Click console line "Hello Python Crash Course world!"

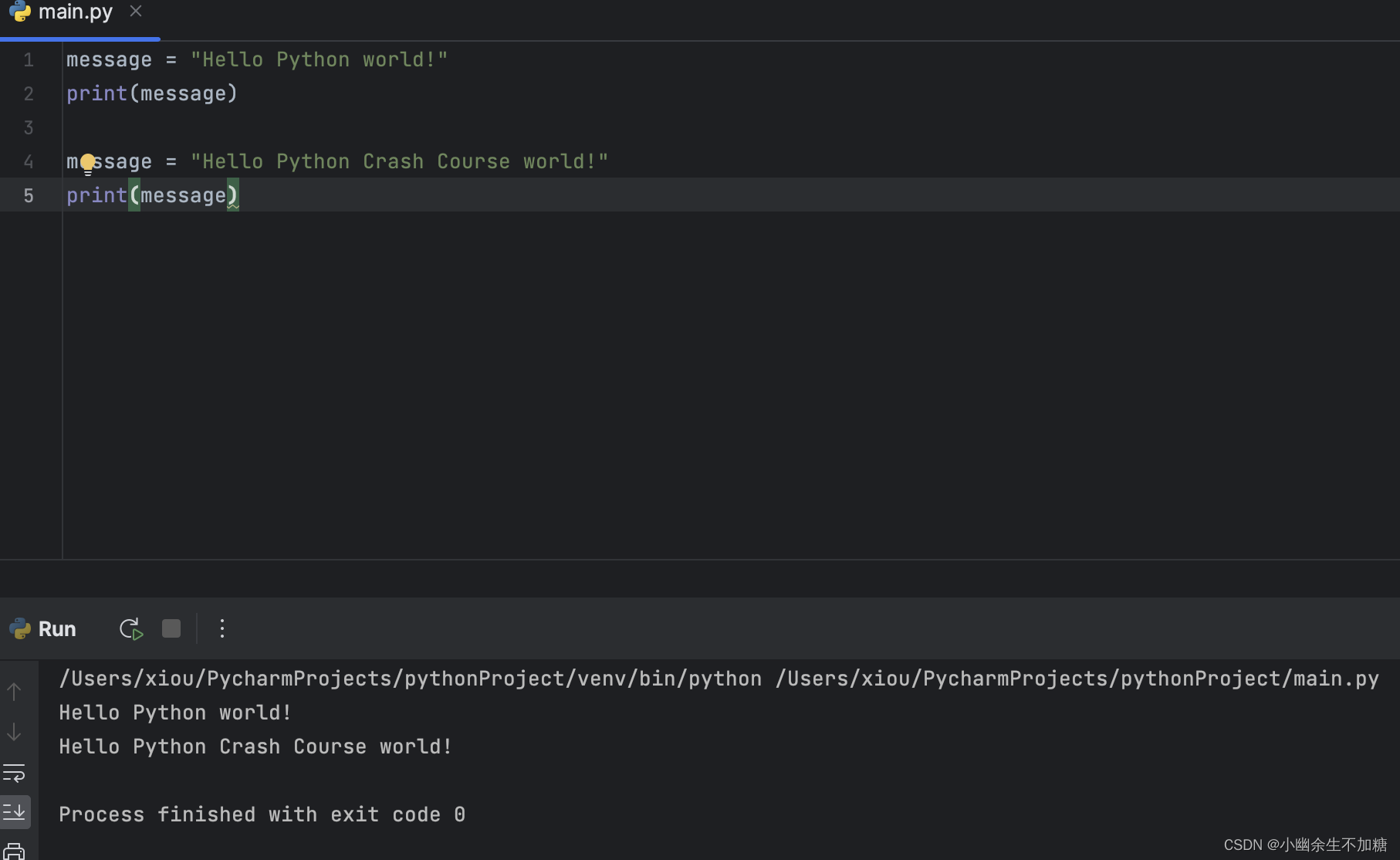point(255,747)
